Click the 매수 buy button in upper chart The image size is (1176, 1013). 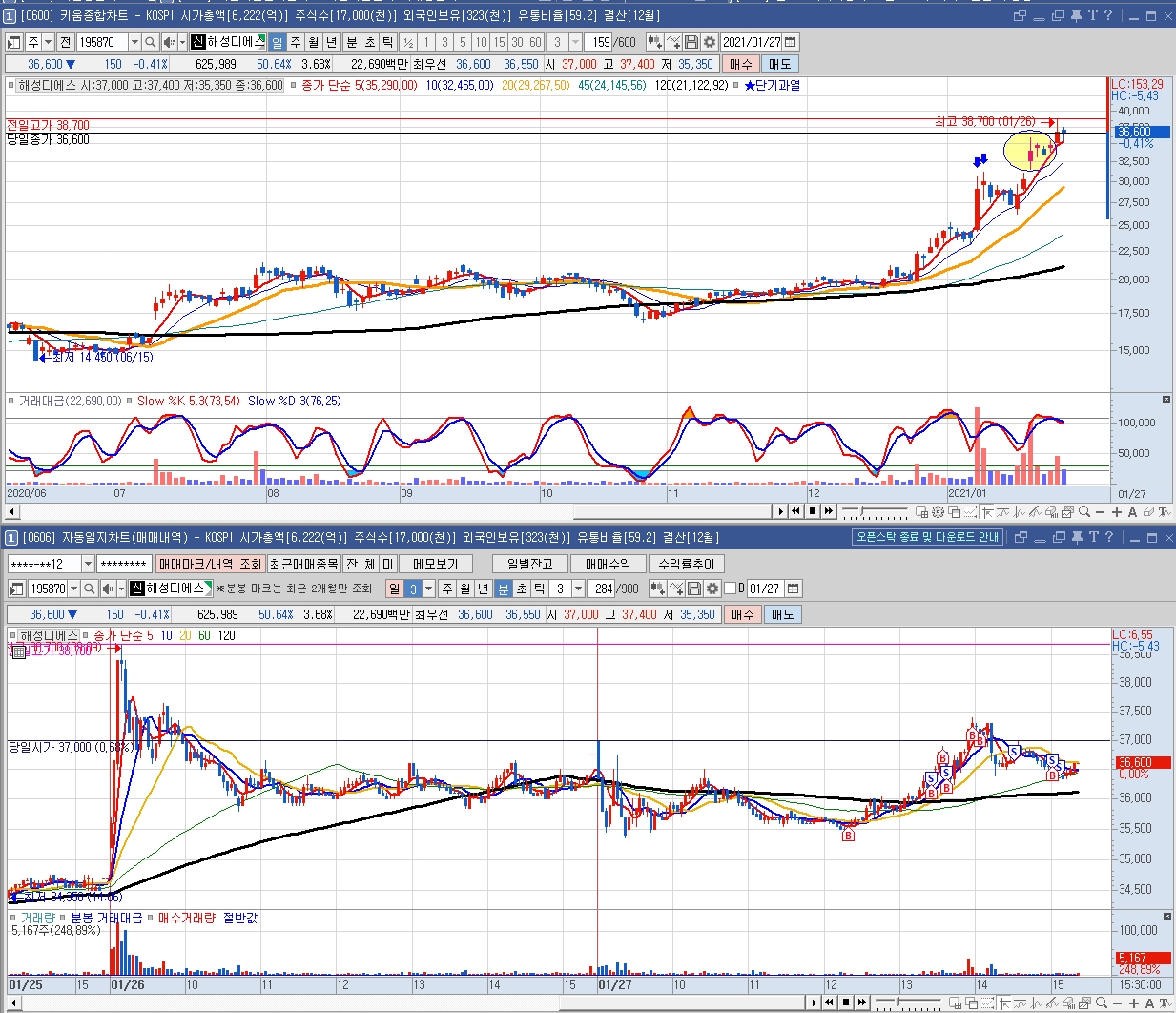(x=740, y=65)
